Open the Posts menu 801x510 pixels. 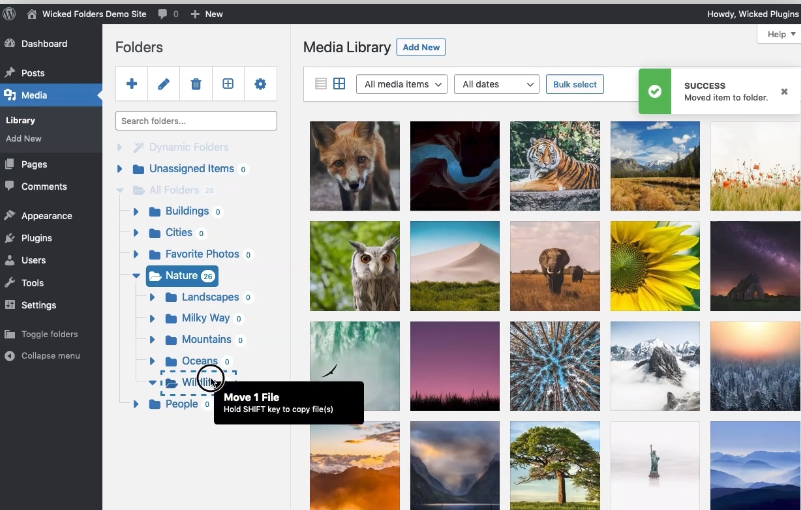[33, 73]
